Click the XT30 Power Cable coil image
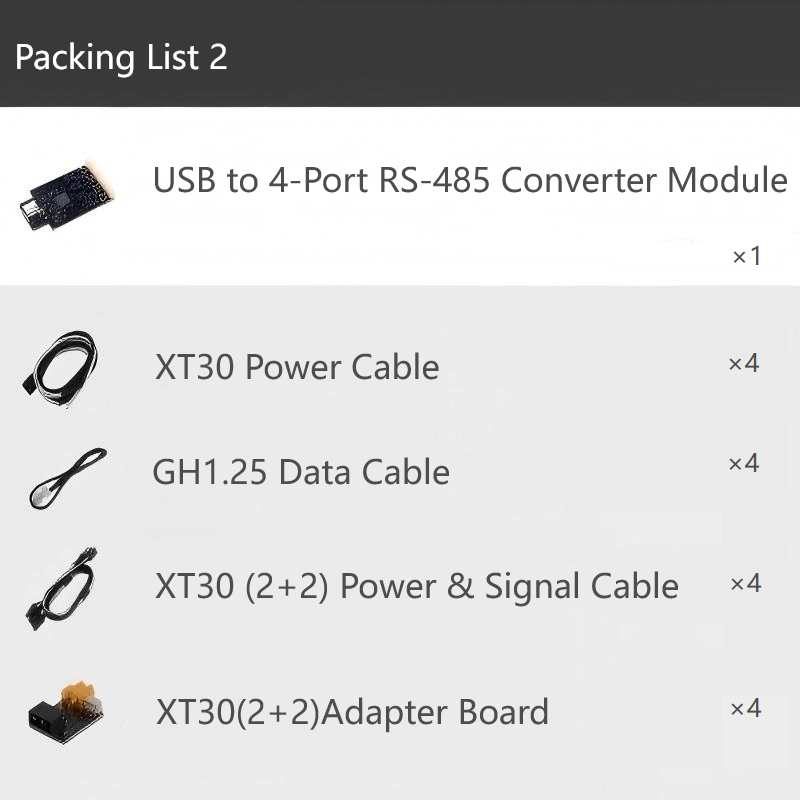 [x=62, y=367]
